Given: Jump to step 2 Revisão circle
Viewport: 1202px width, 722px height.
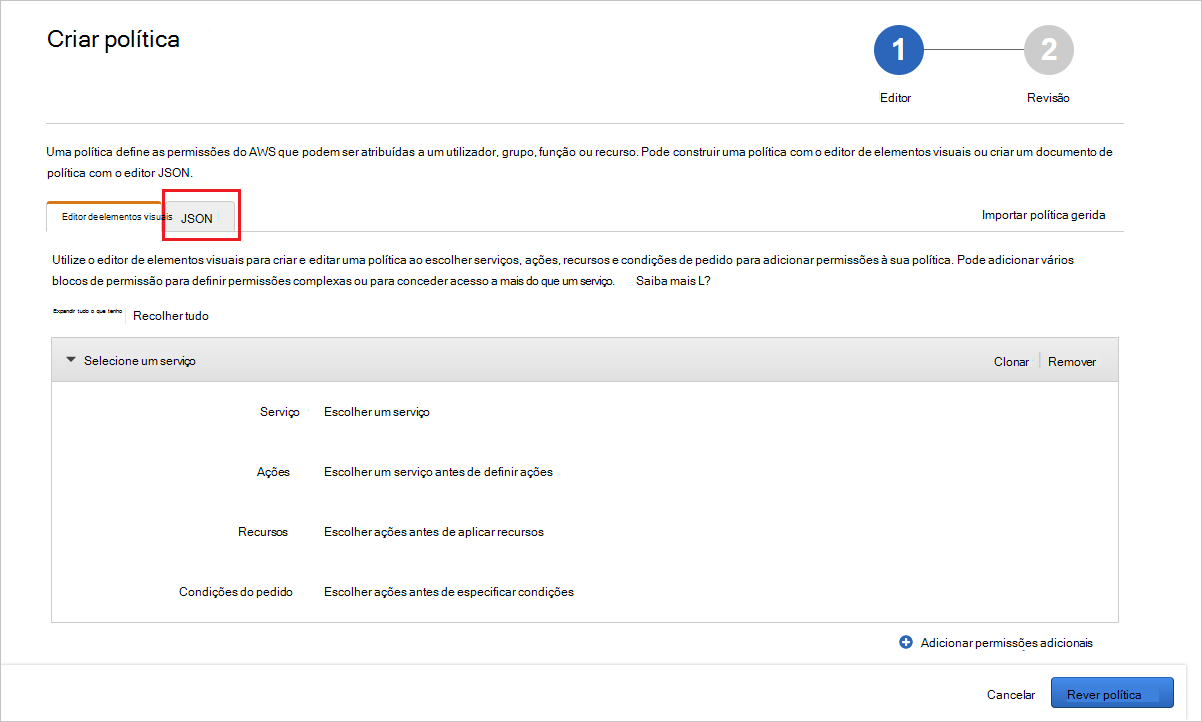Looking at the screenshot, I should pyautogui.click(x=1048, y=49).
